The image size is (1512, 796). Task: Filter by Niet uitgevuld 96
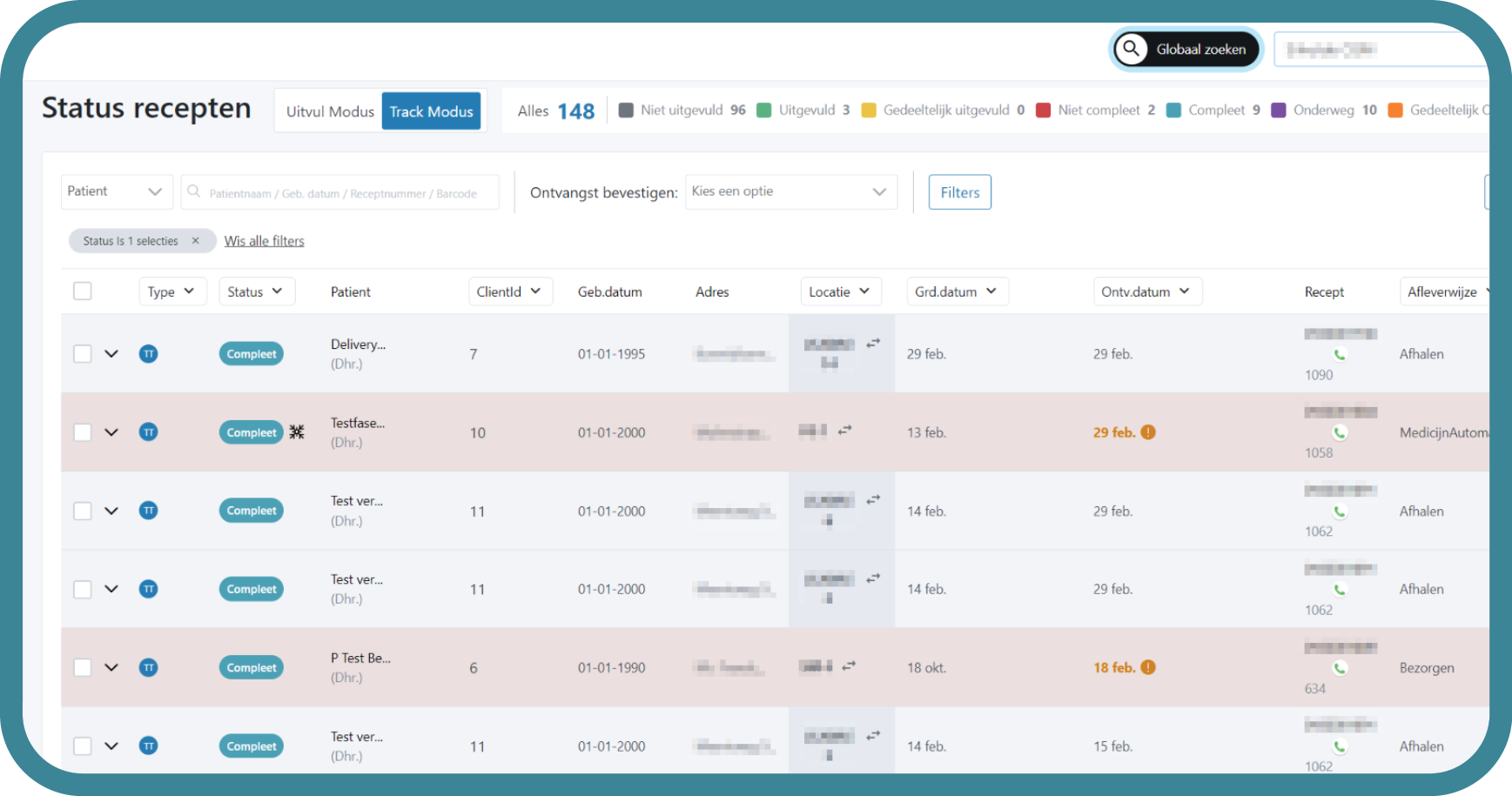tap(682, 110)
